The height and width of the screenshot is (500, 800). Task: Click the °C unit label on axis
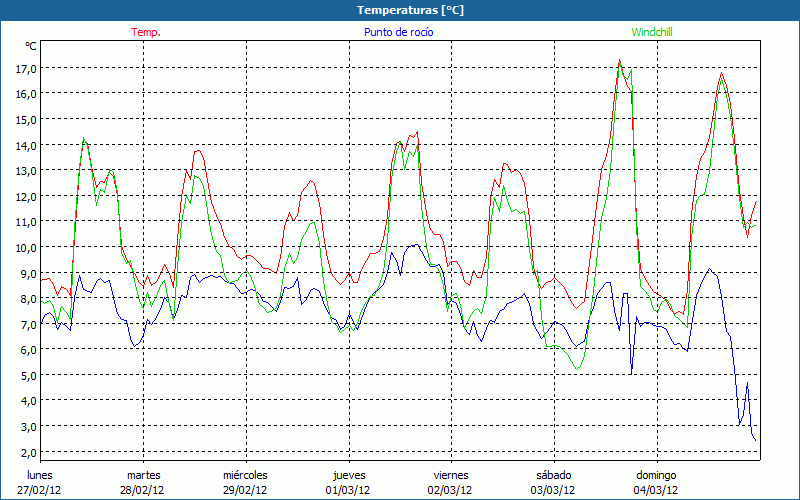(31, 46)
